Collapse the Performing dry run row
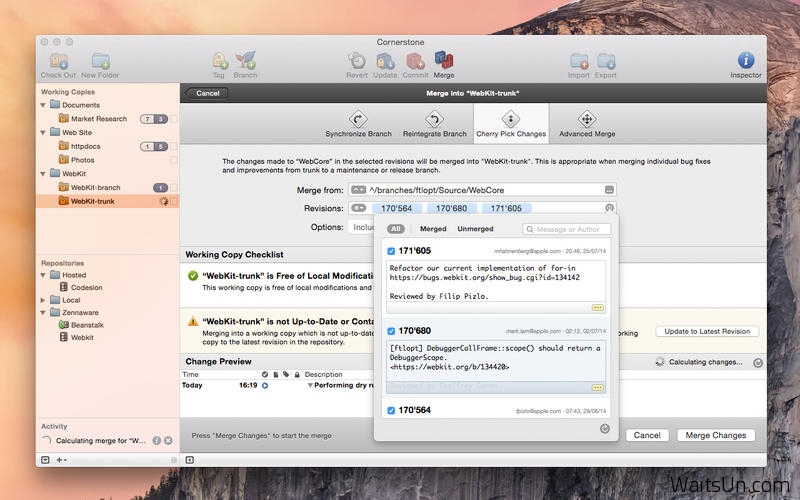The width and height of the screenshot is (800, 500). click(310, 386)
